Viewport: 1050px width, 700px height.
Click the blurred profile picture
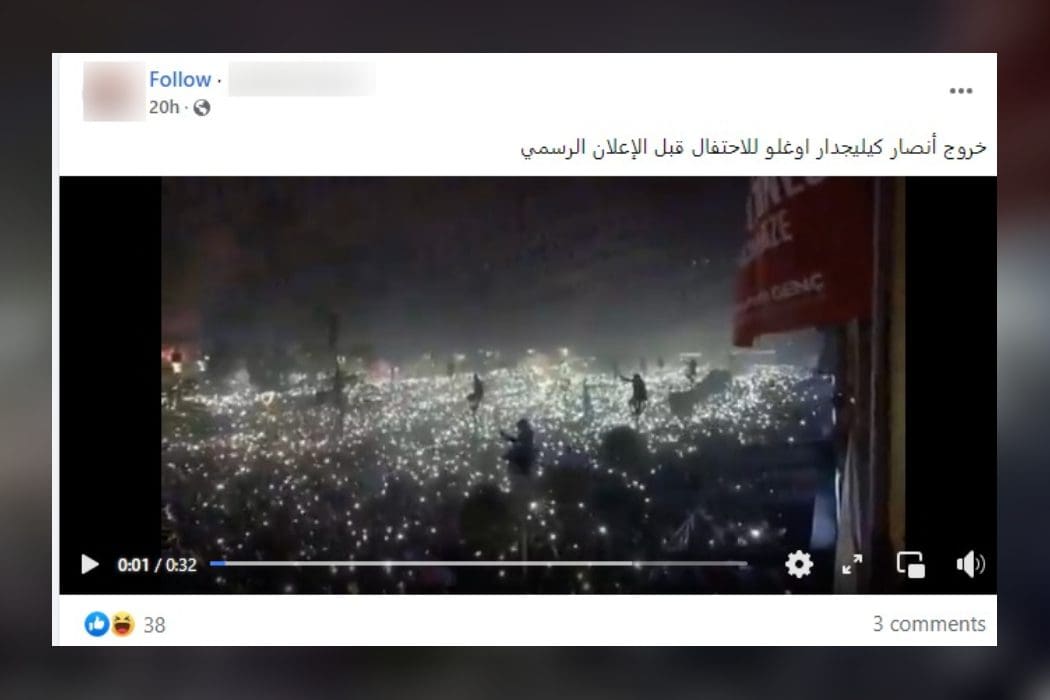(114, 92)
